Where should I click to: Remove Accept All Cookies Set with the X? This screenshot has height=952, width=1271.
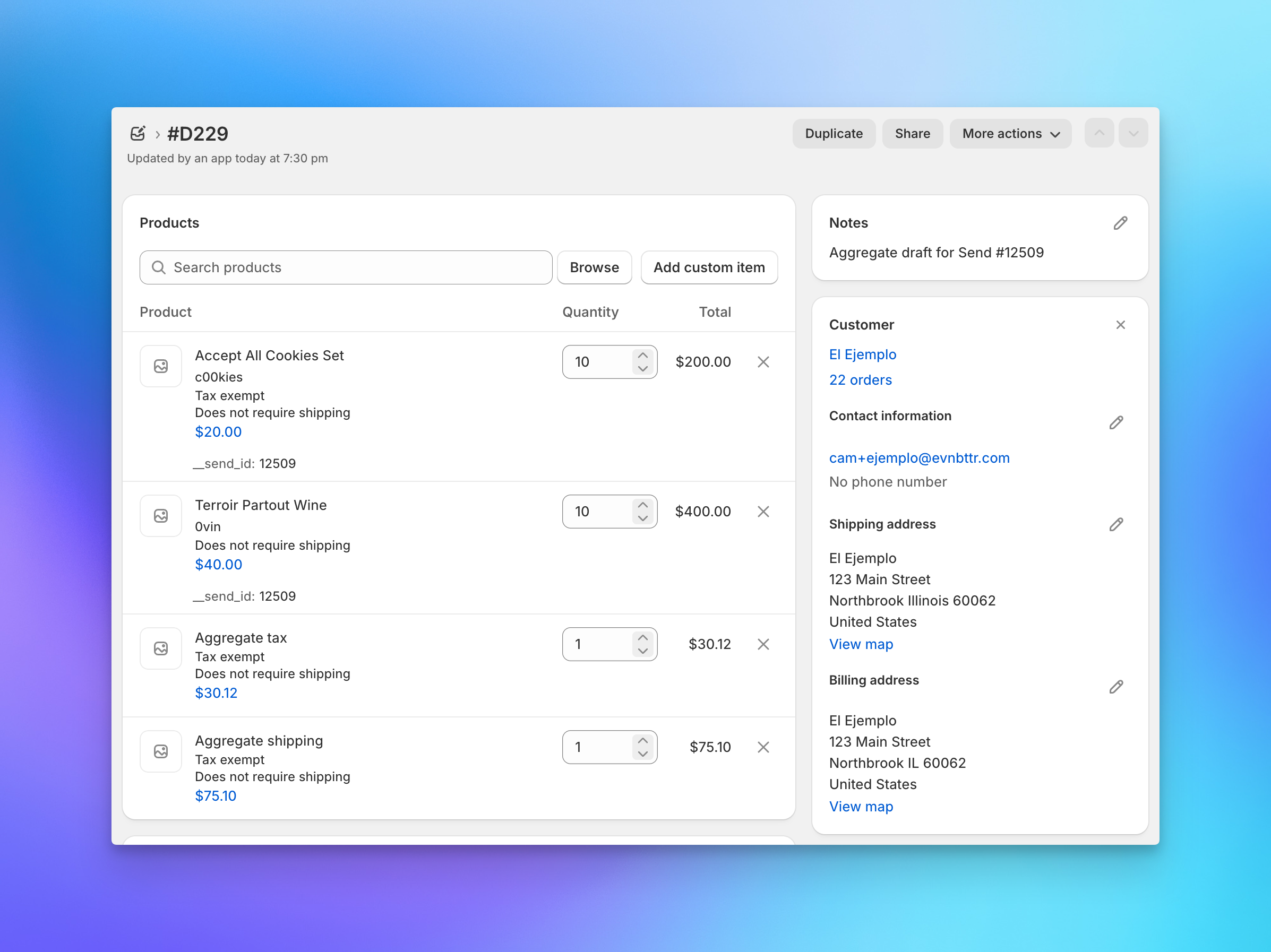coord(762,362)
